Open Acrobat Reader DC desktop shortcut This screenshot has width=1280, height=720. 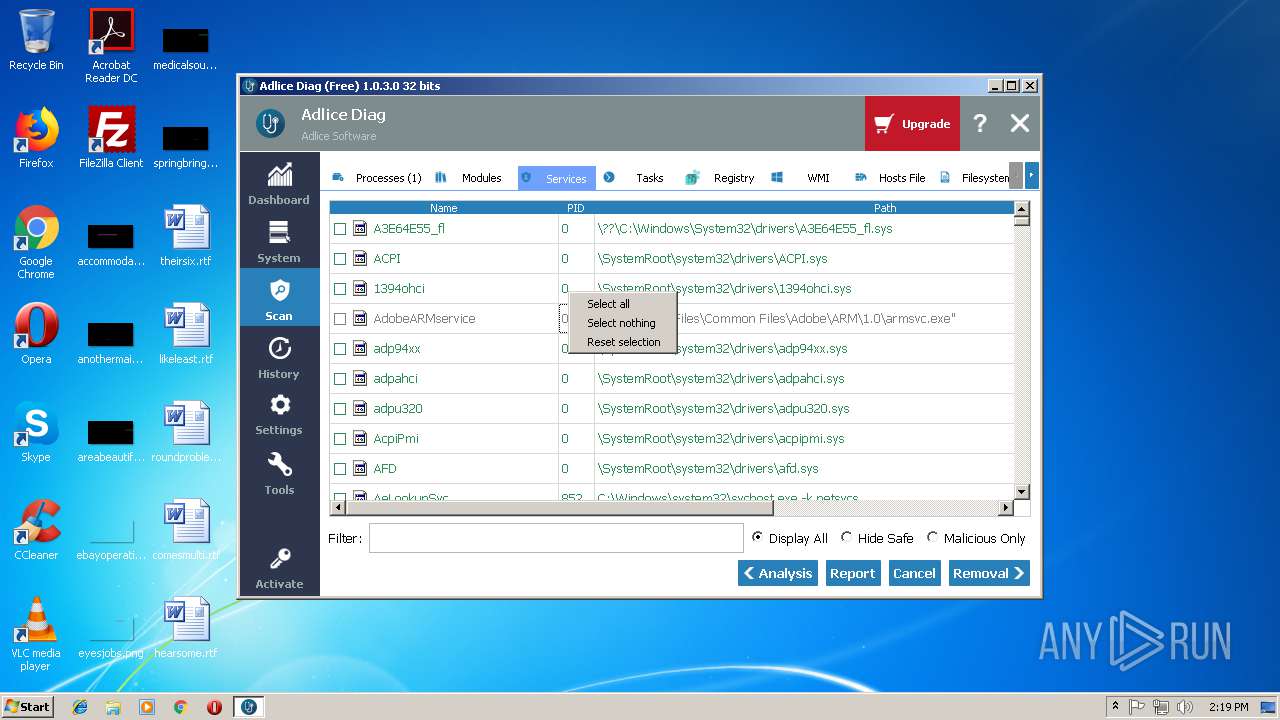(111, 46)
